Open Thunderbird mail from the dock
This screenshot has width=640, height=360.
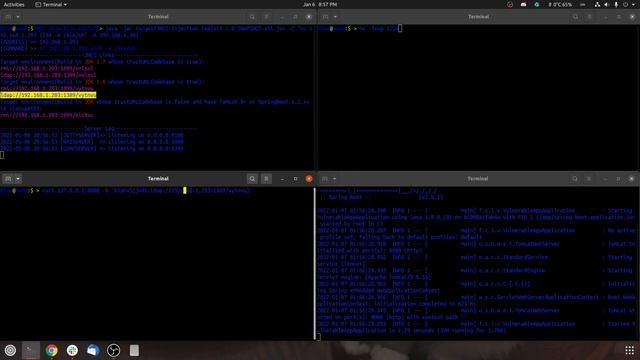point(93,350)
